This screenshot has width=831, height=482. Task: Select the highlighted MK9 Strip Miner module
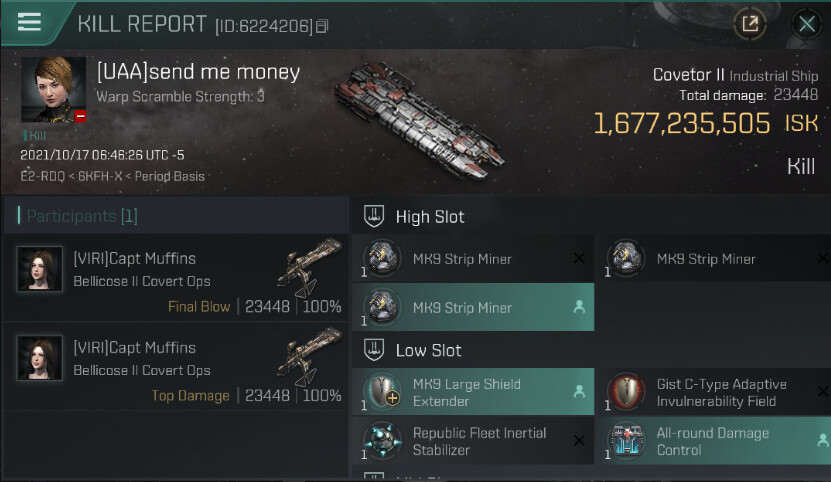click(380, 308)
